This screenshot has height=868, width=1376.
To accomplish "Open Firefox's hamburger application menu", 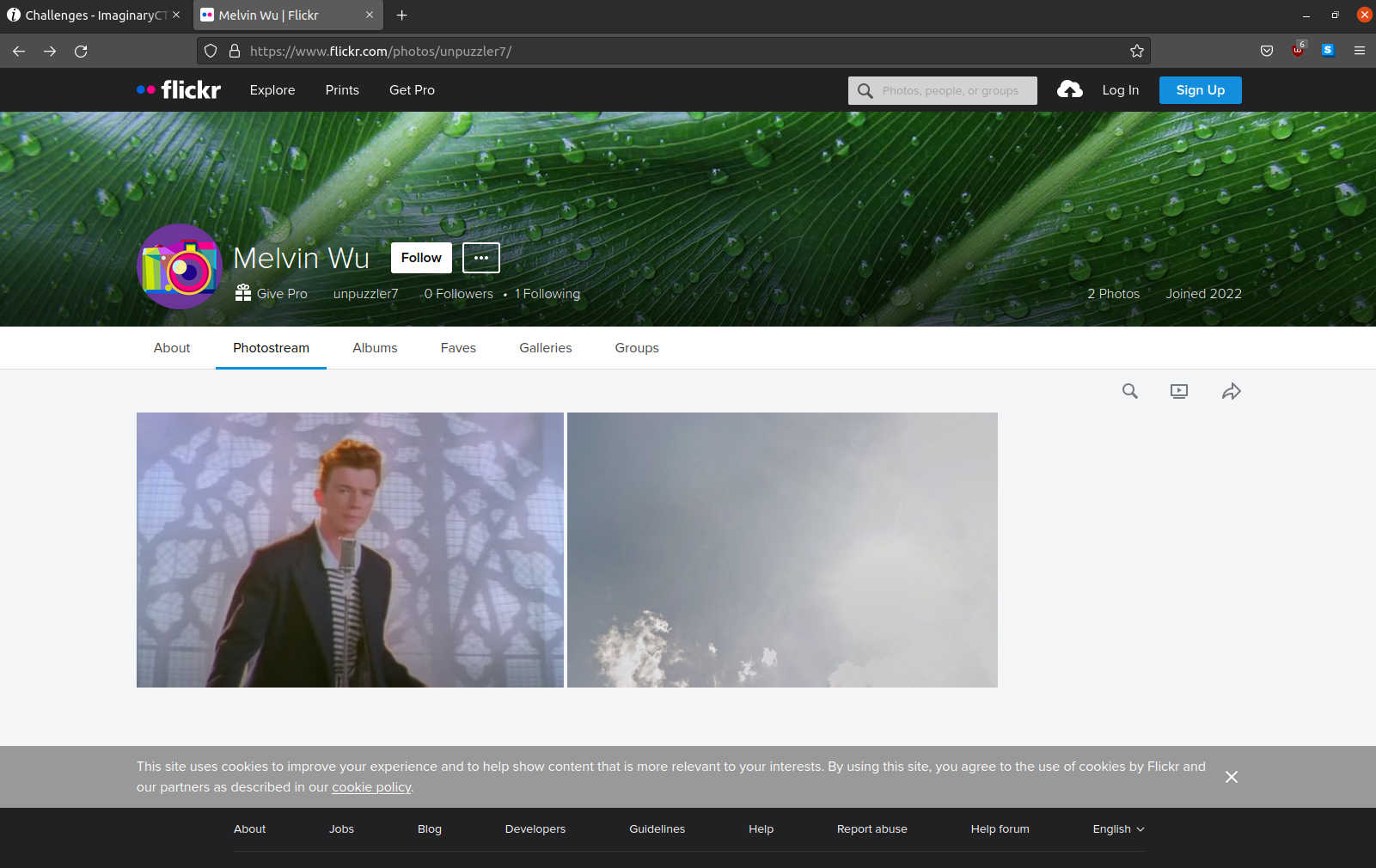I will coord(1360,51).
